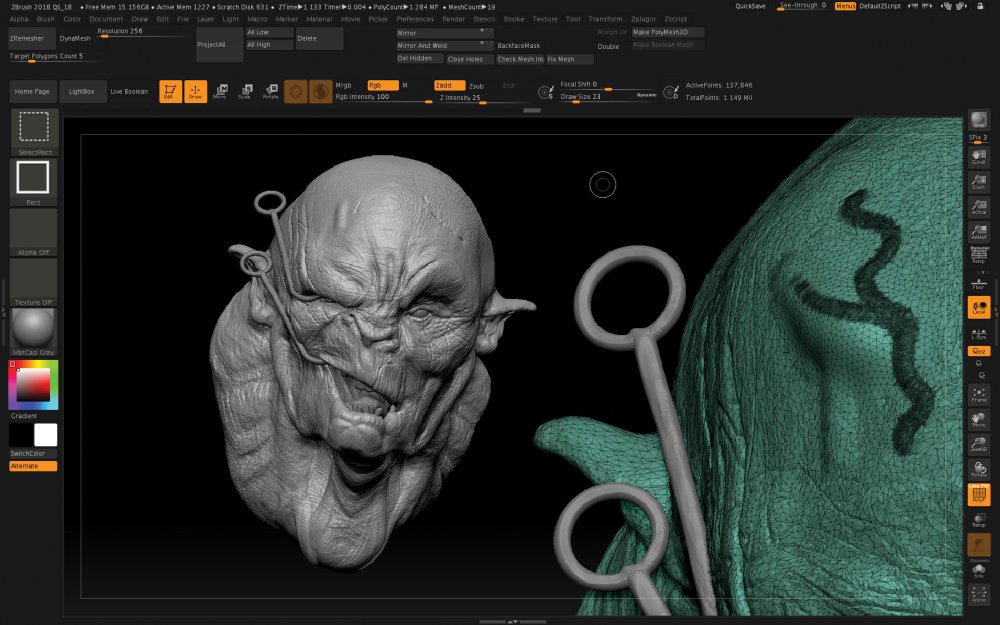Toggle the Rgb paint mode
This screenshot has width=1000, height=625.
(383, 85)
